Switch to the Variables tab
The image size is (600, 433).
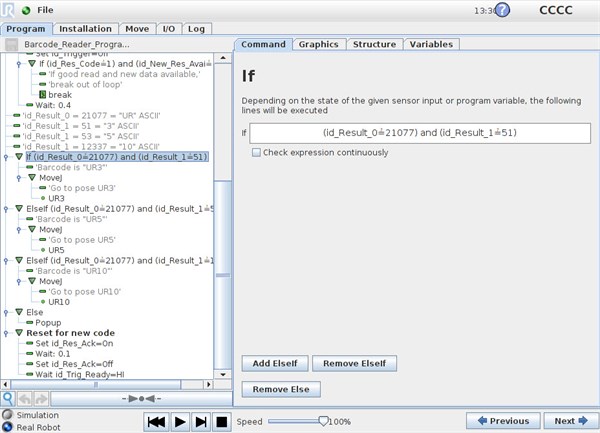[431, 44]
